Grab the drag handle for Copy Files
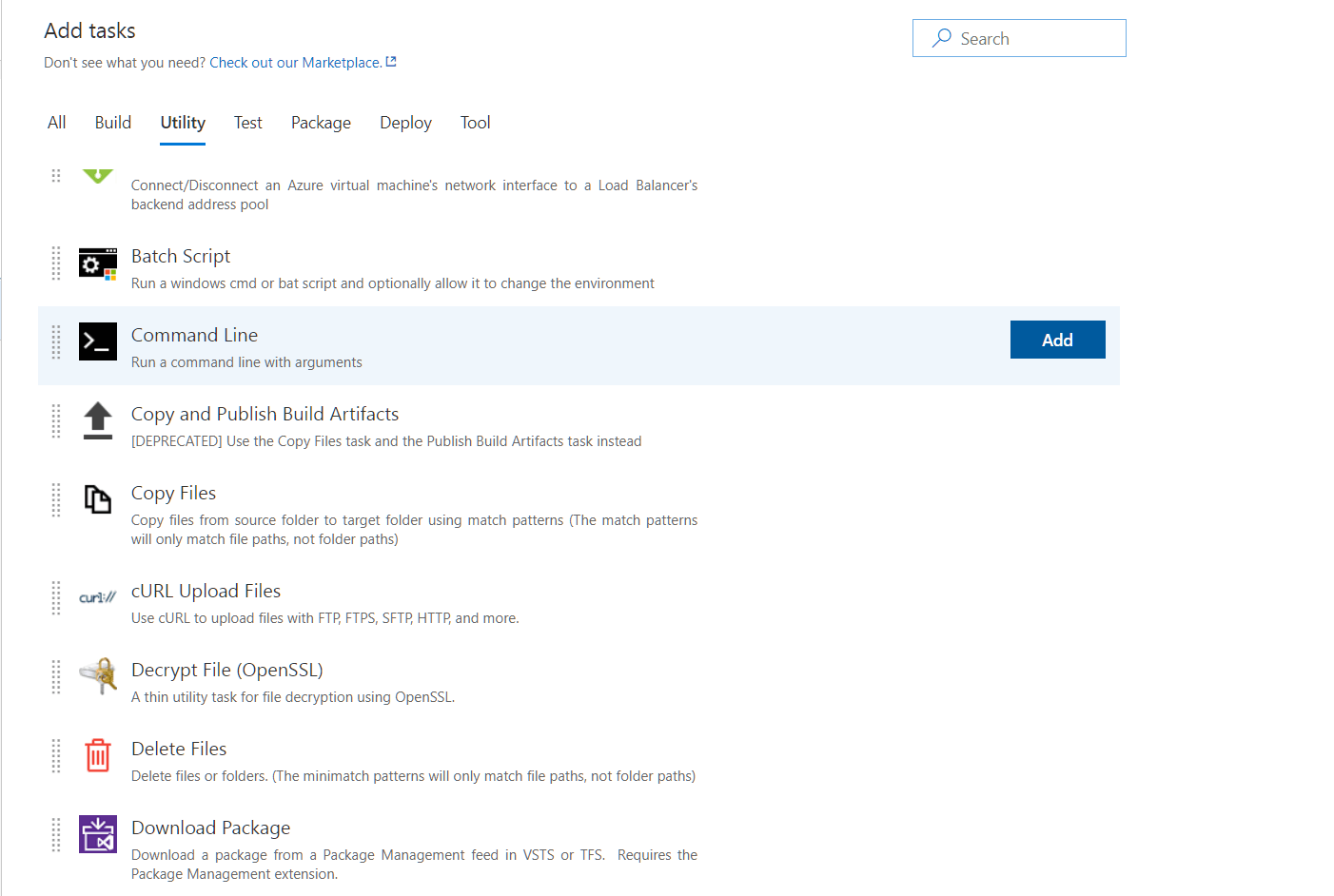 [56, 500]
